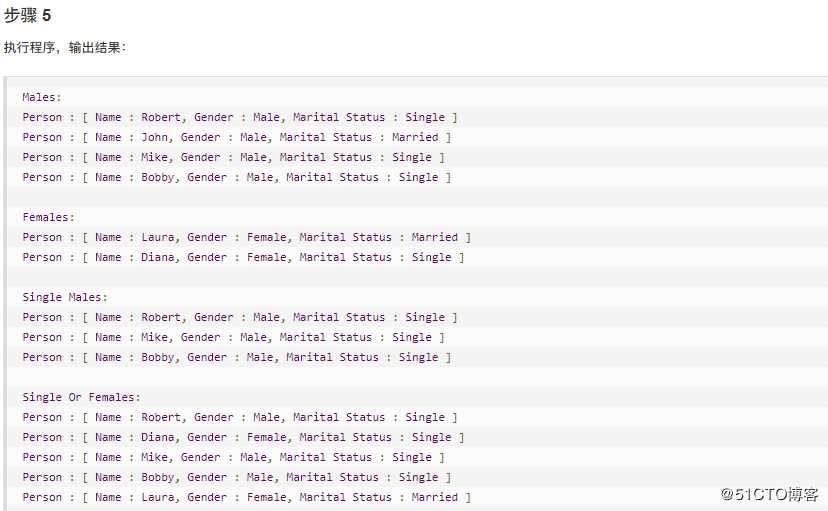Click the "Single Males:" header line

65,297
